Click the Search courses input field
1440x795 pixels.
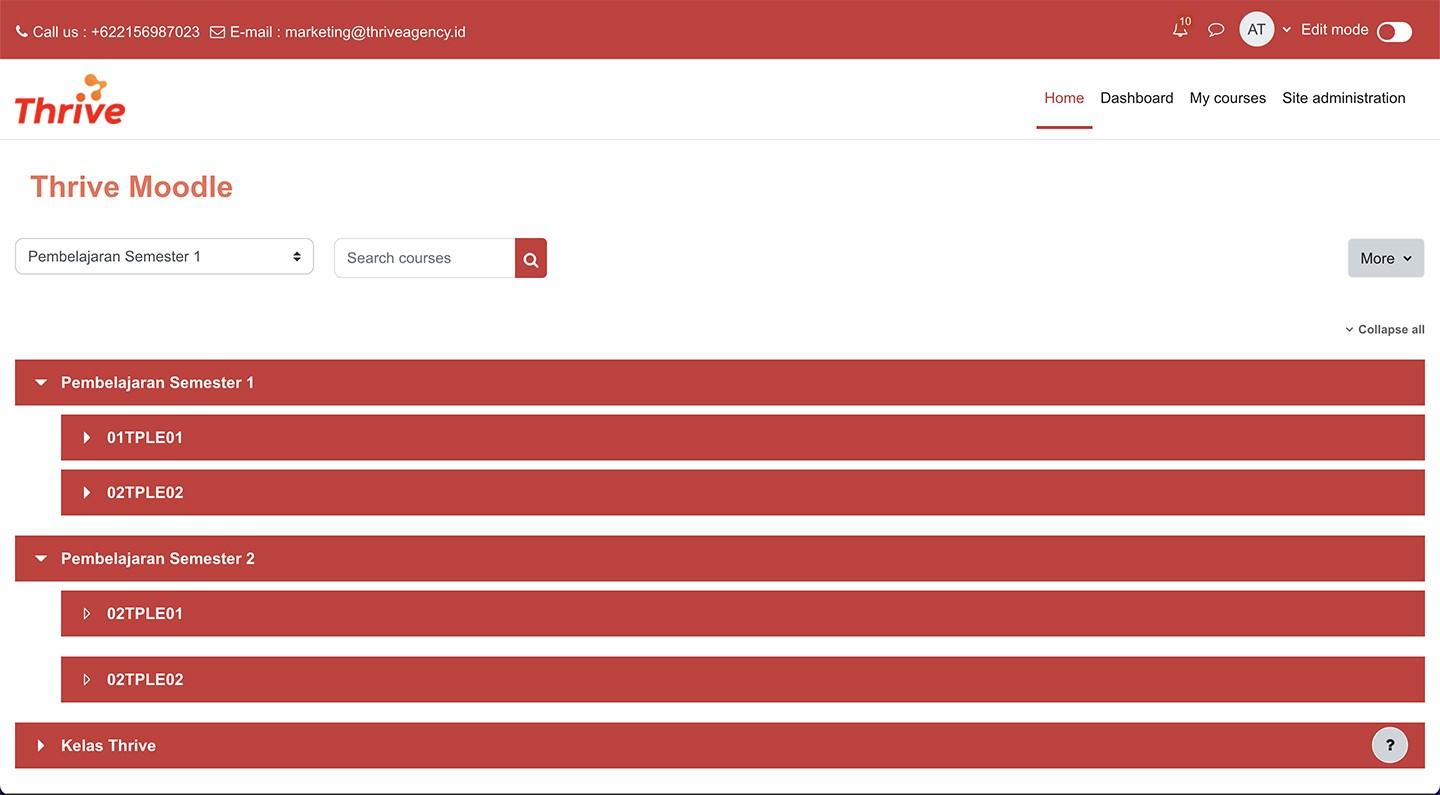pos(425,258)
